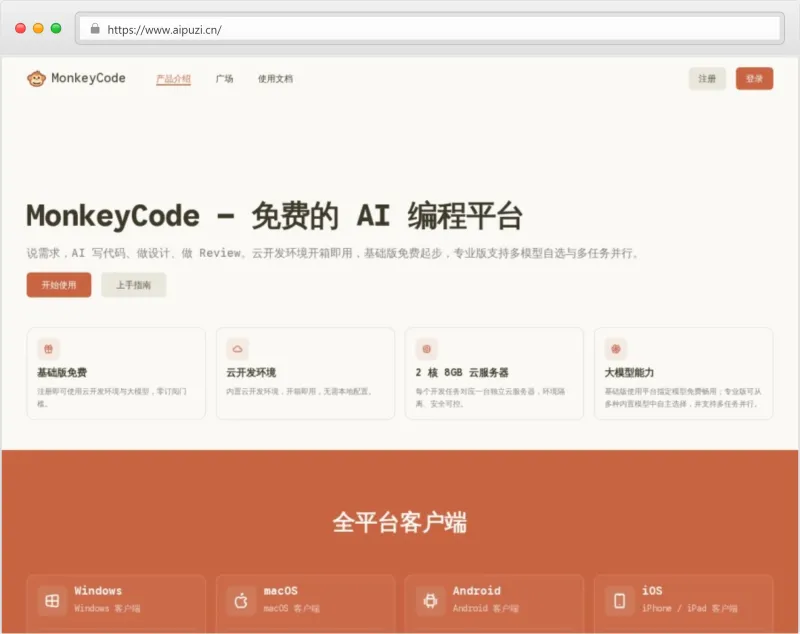
Task: Click the 基础版免费 ticket icon
Action: (x=49, y=349)
